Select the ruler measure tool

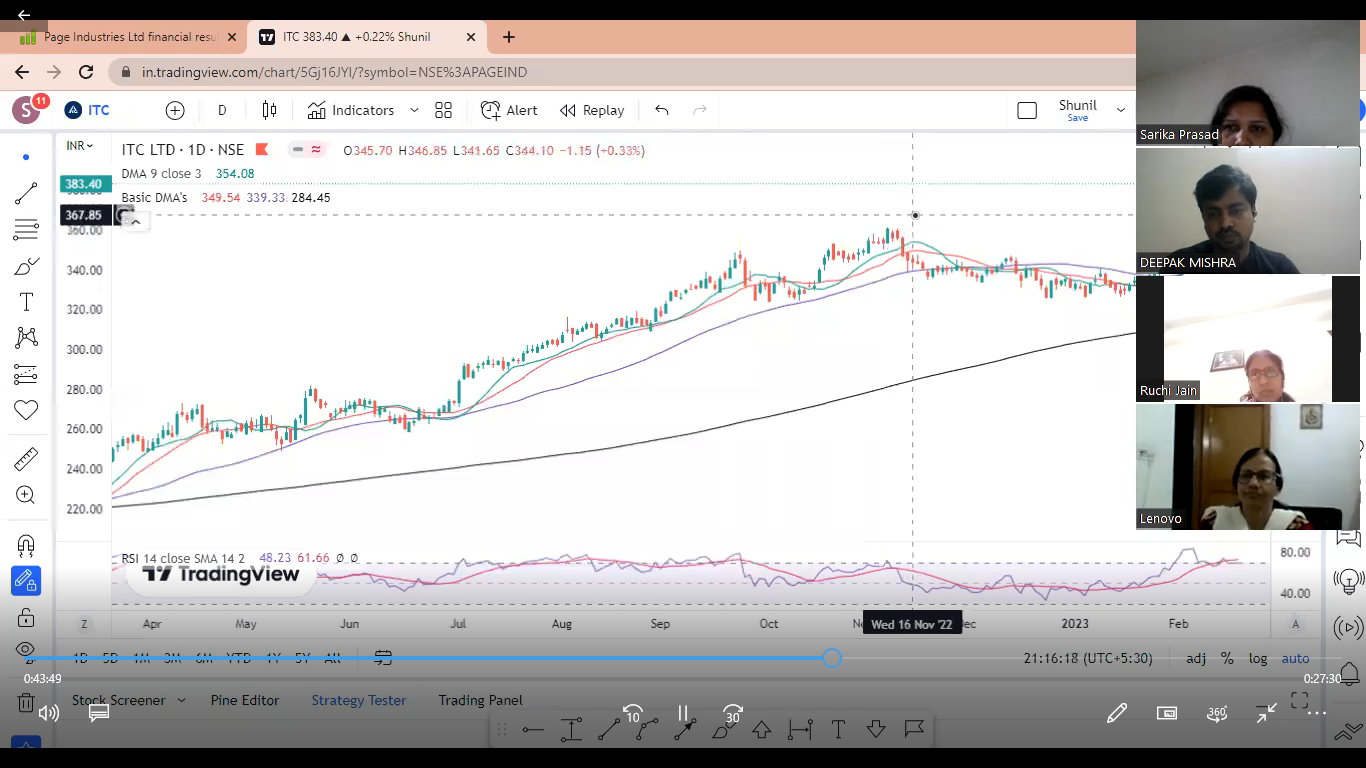click(26, 459)
